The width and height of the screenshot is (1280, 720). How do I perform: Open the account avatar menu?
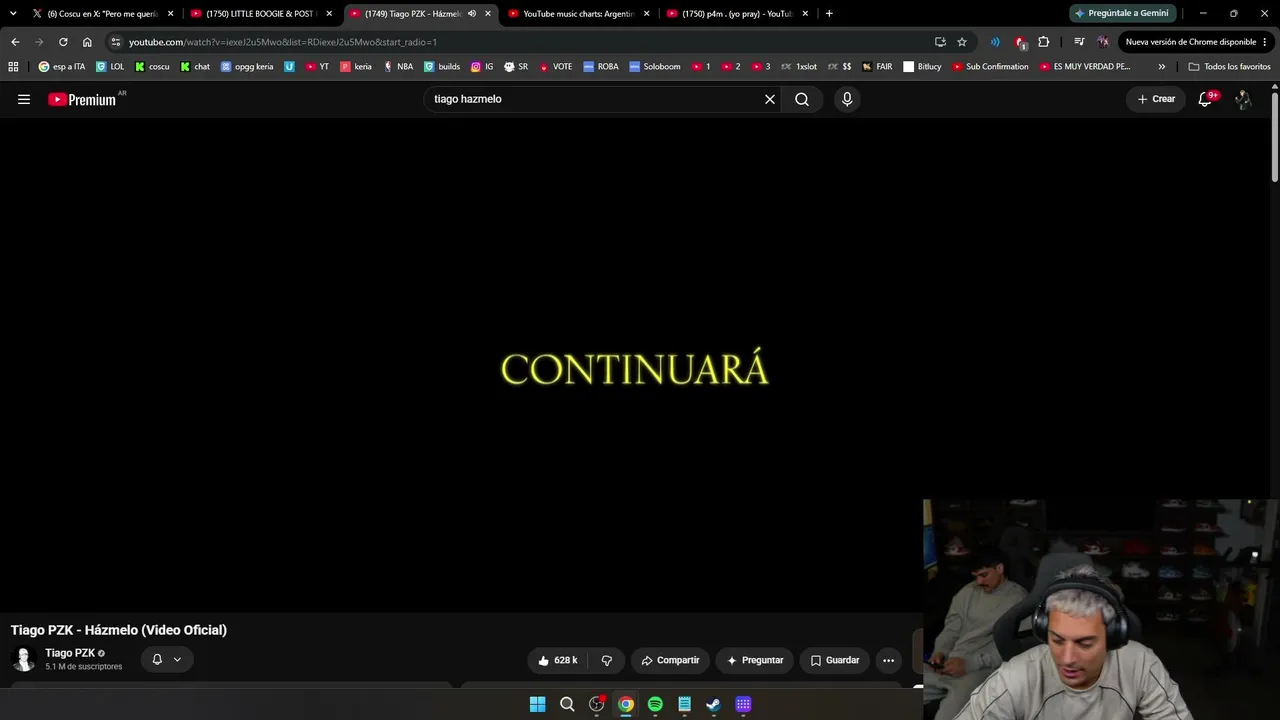click(1243, 99)
